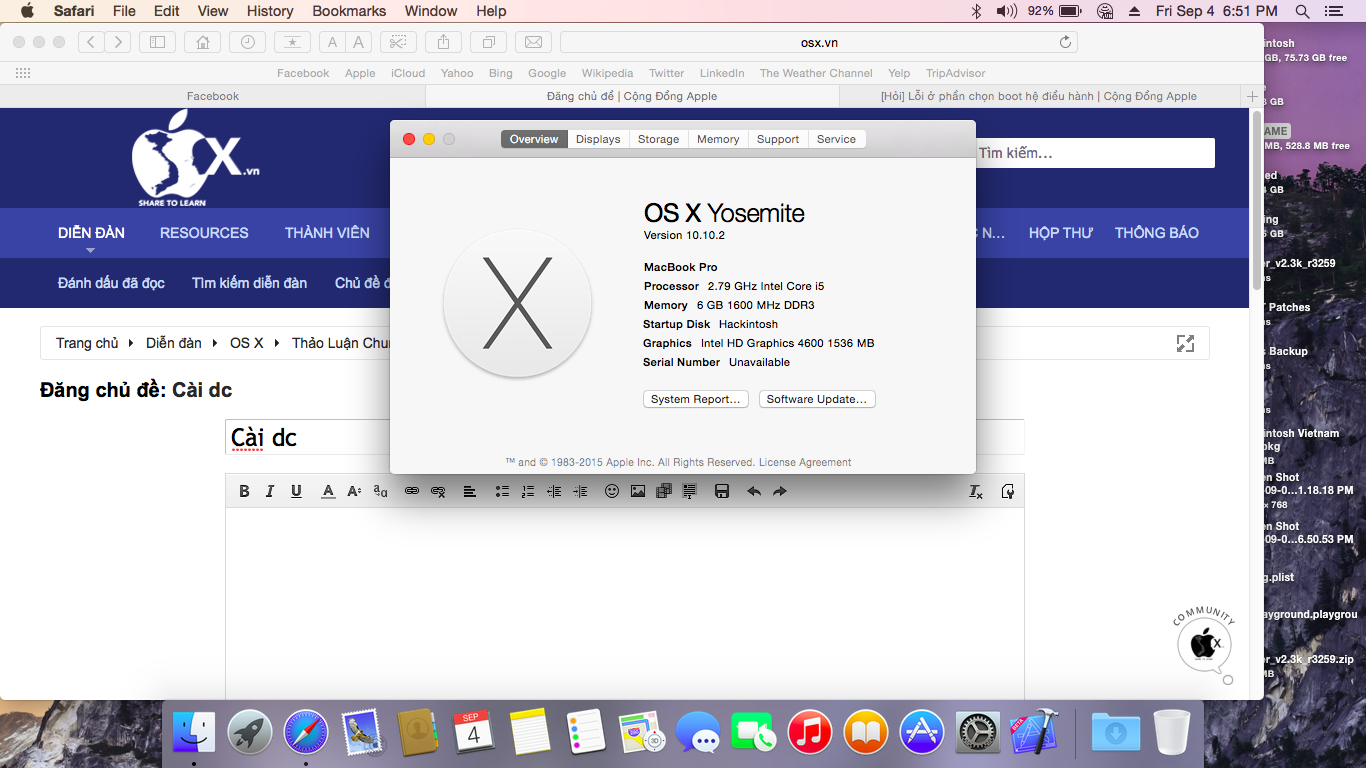Open the Support tab in About This Mac
The image size is (1366, 768).
click(x=778, y=139)
